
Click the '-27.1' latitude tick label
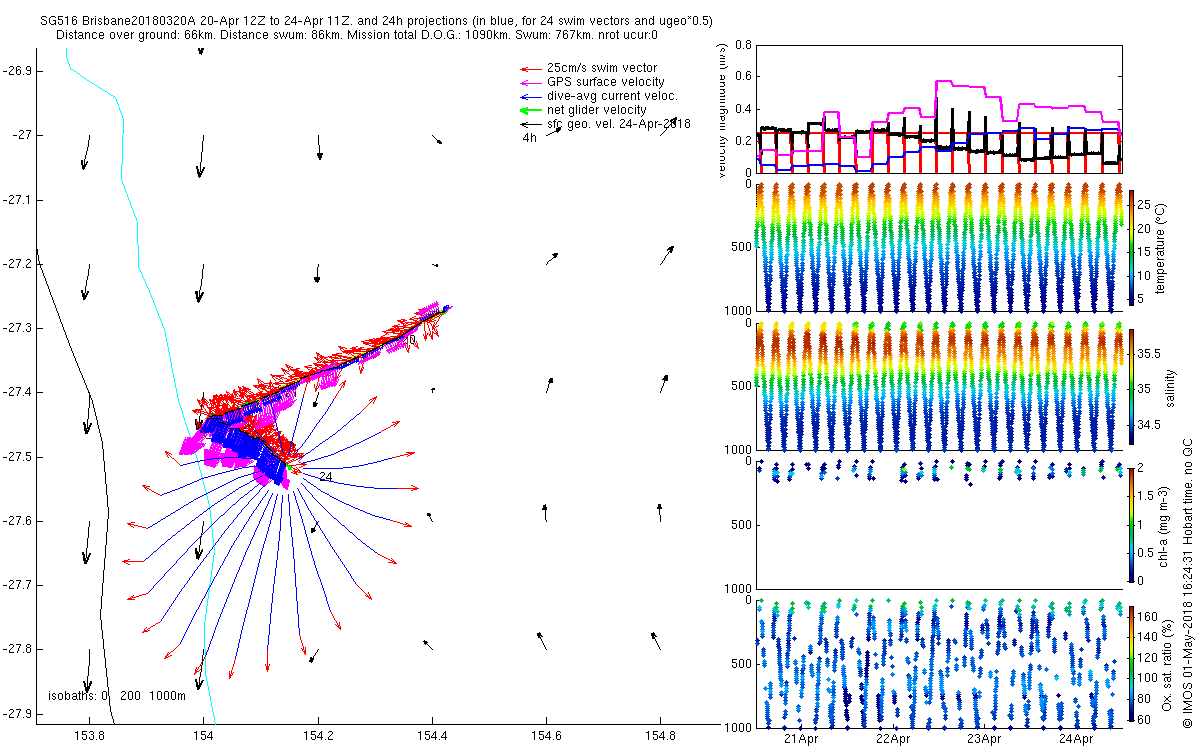click(x=17, y=200)
